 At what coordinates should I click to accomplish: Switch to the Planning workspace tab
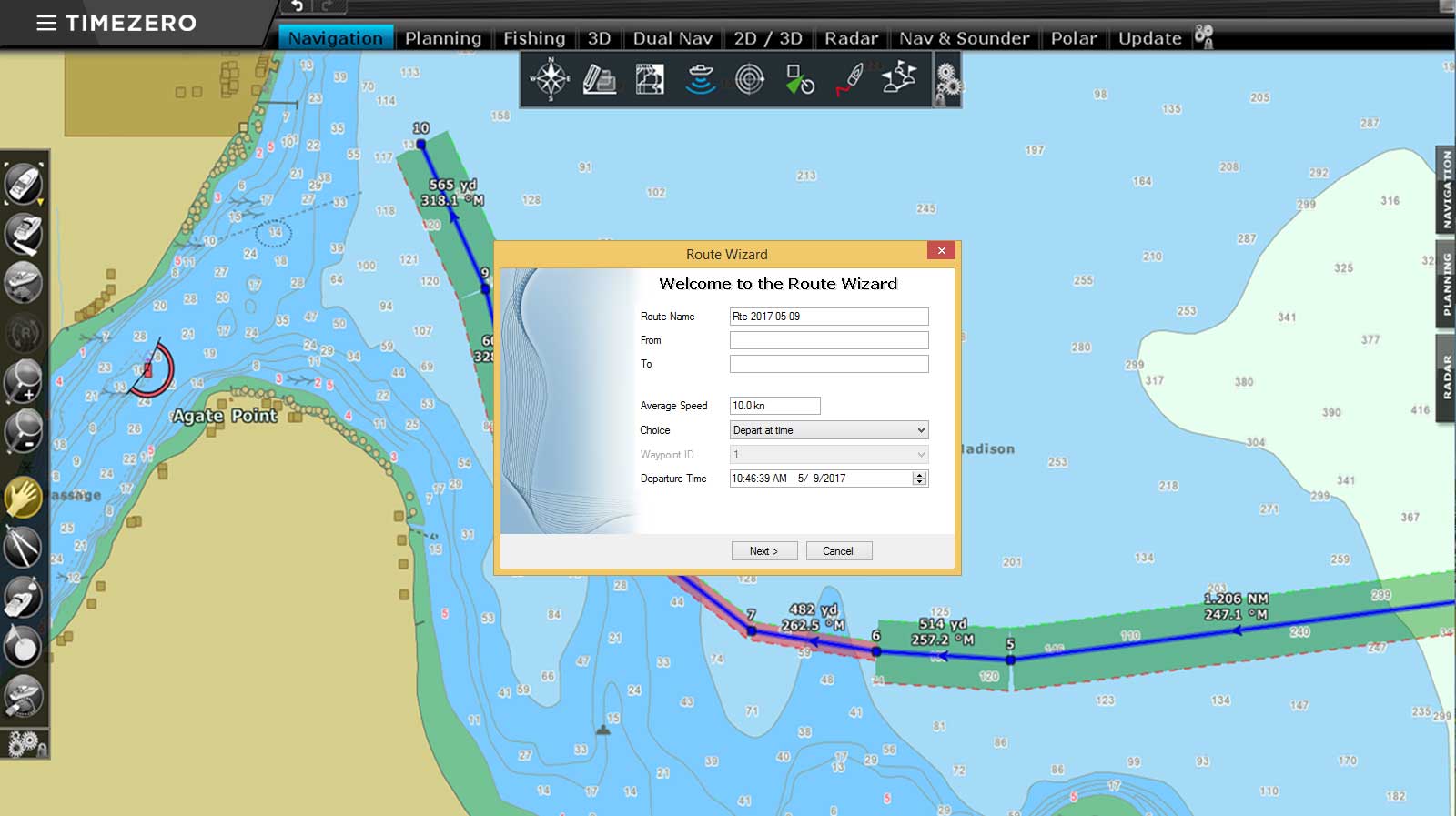coord(442,38)
